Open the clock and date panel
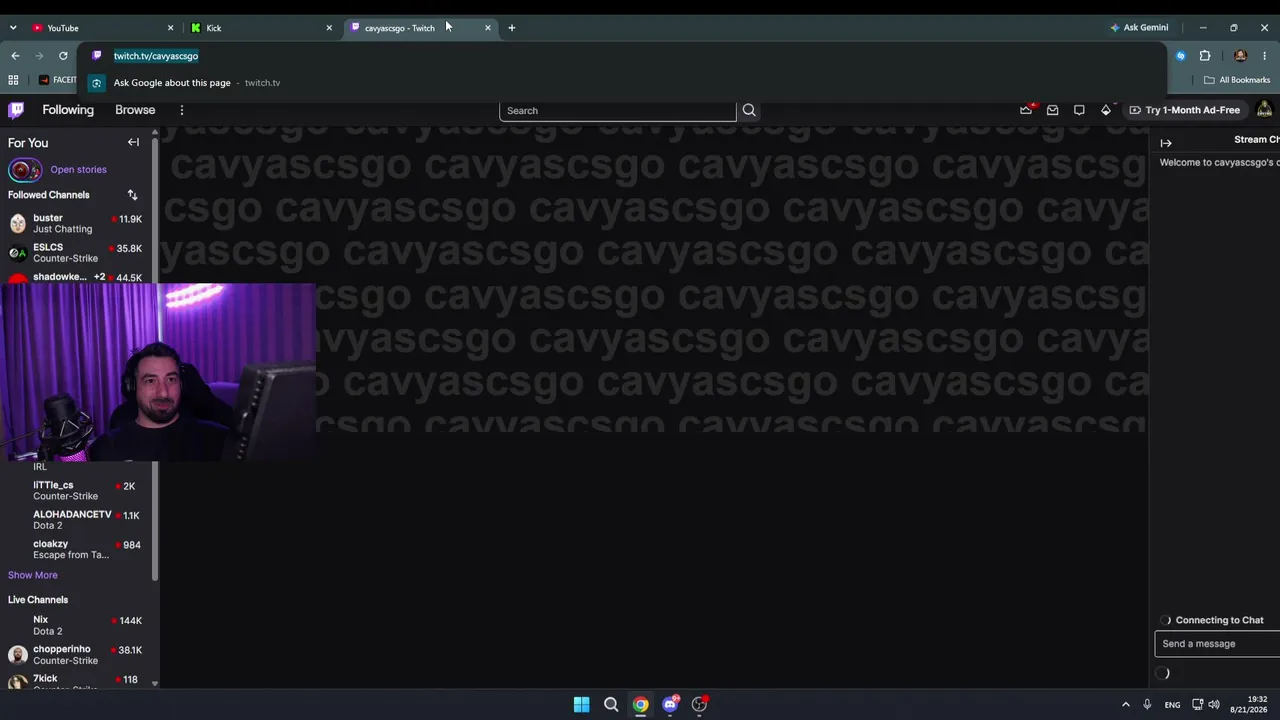This screenshot has width=1280, height=720. (x=1248, y=704)
